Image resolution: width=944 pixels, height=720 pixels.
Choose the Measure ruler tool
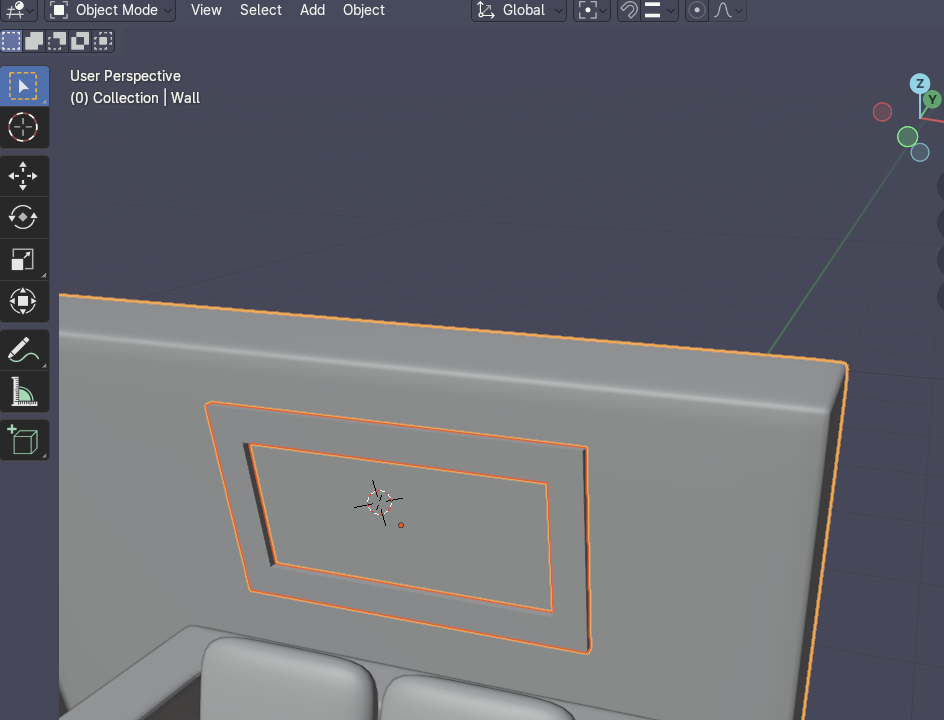23,391
